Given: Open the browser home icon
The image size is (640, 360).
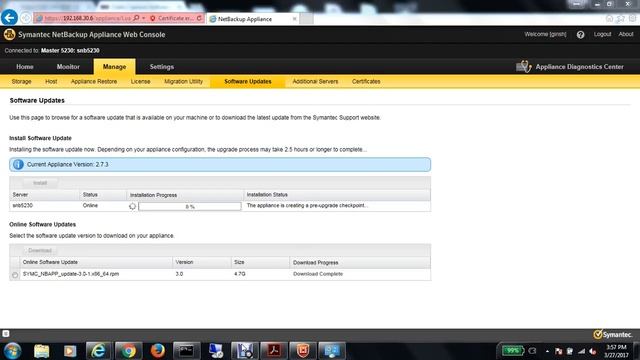Looking at the screenshot, I should click(609, 19).
